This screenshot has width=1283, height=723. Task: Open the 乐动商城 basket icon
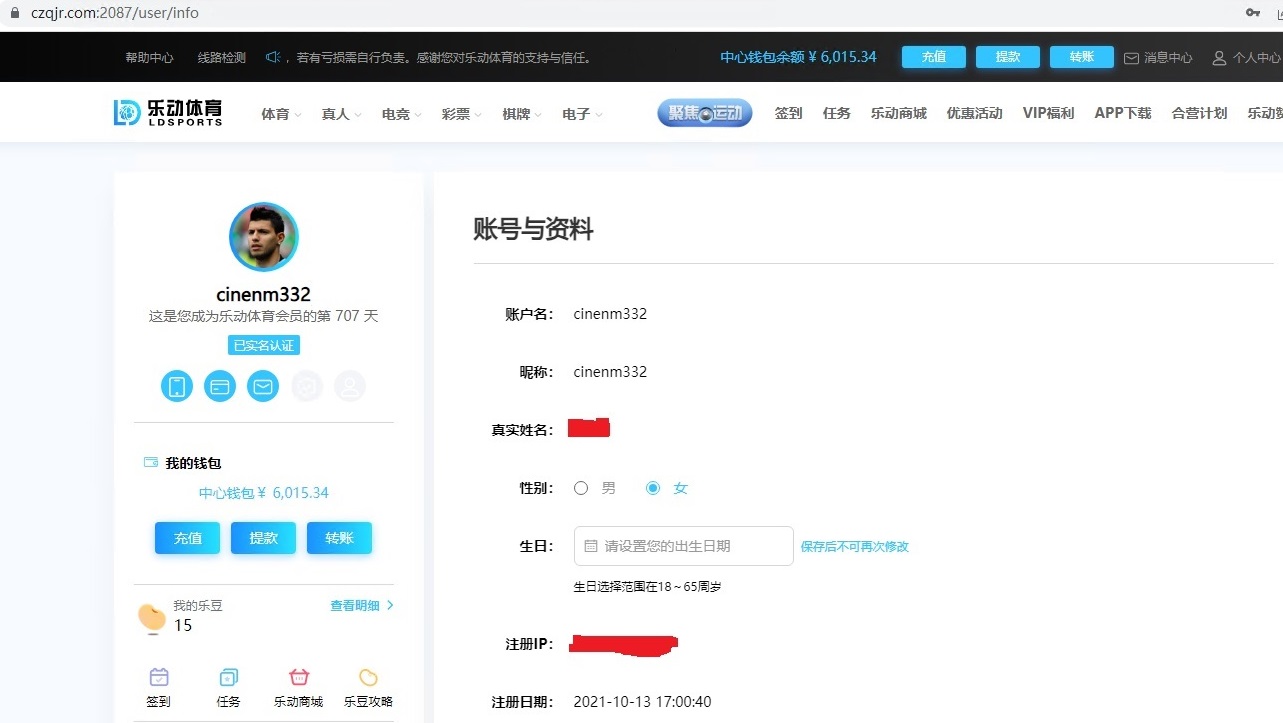coord(298,678)
